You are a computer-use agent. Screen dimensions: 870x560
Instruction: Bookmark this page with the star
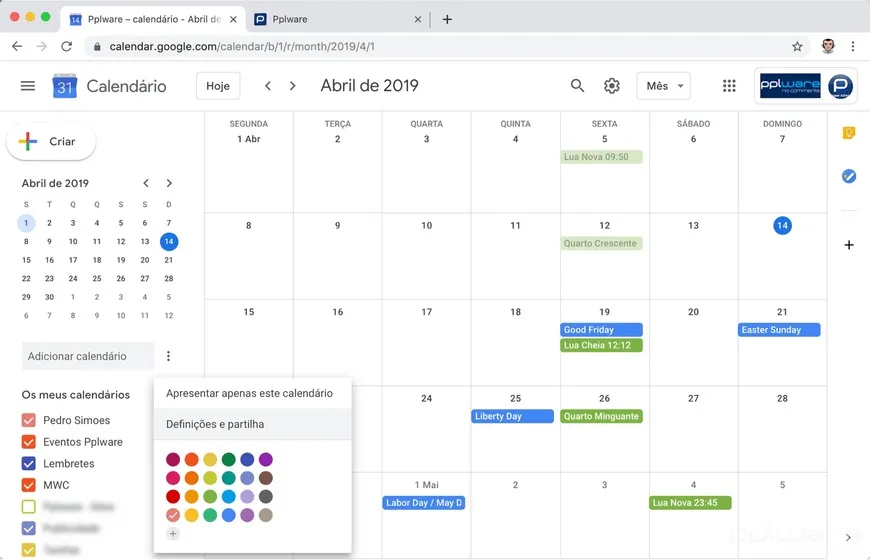[797, 47]
